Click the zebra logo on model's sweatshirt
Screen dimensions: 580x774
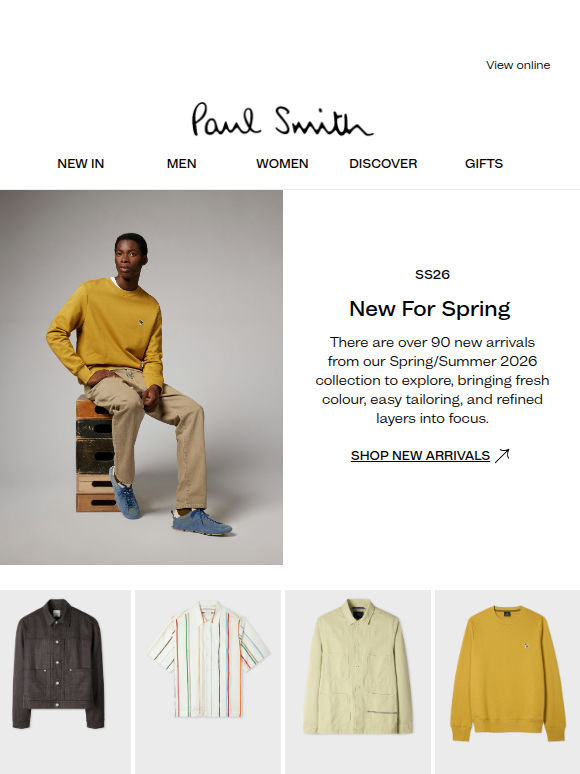[141, 323]
